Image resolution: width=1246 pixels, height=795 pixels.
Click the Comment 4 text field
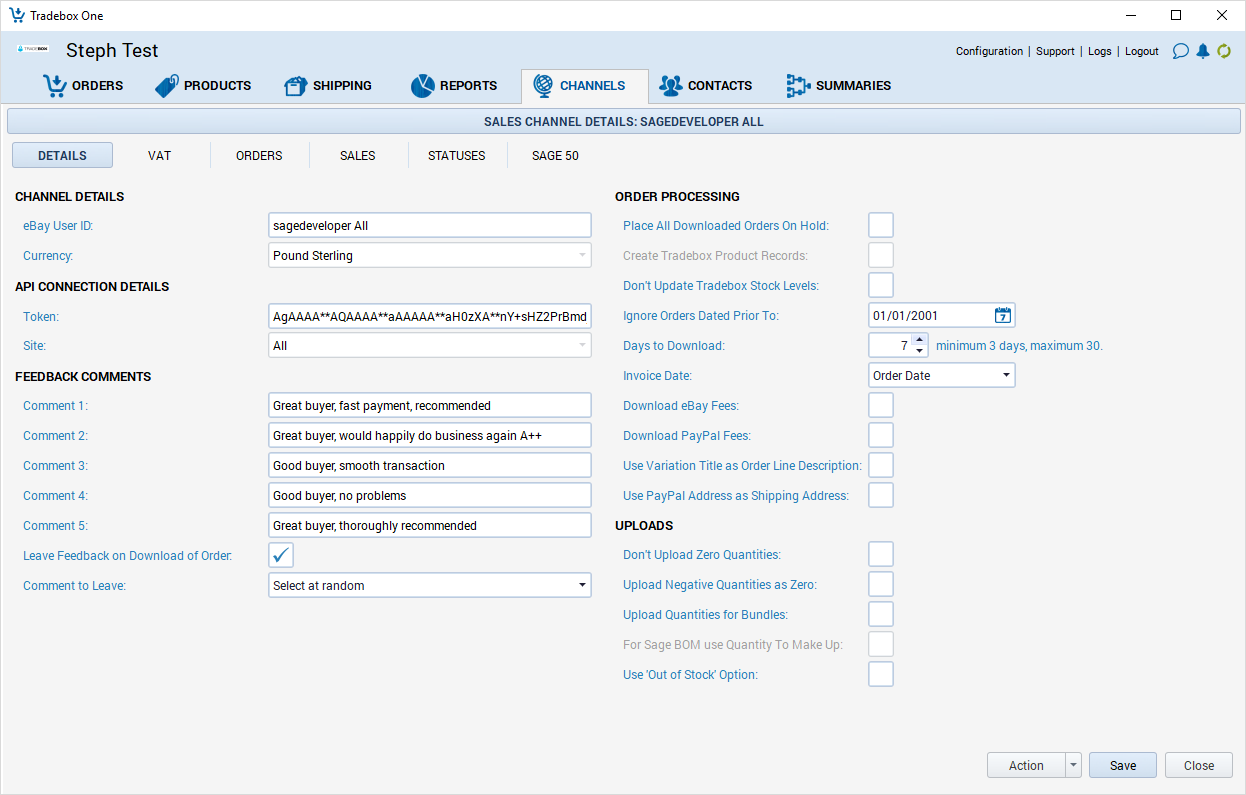[x=430, y=495]
